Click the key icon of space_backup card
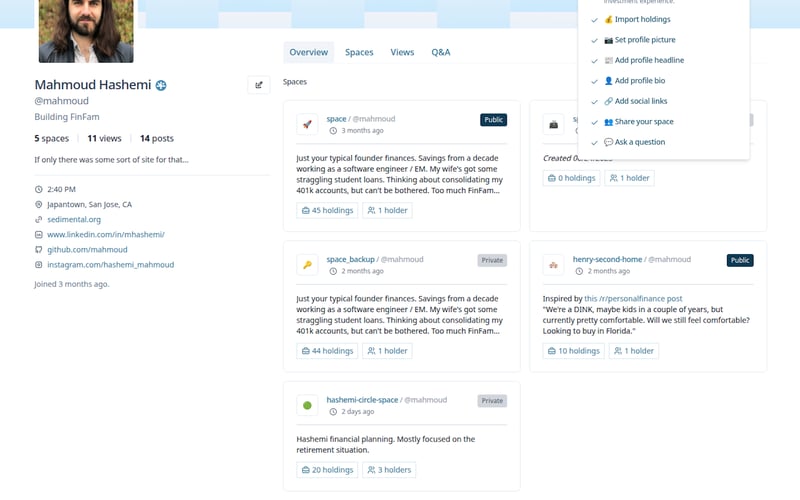The height and width of the screenshot is (500, 800). coord(307,265)
